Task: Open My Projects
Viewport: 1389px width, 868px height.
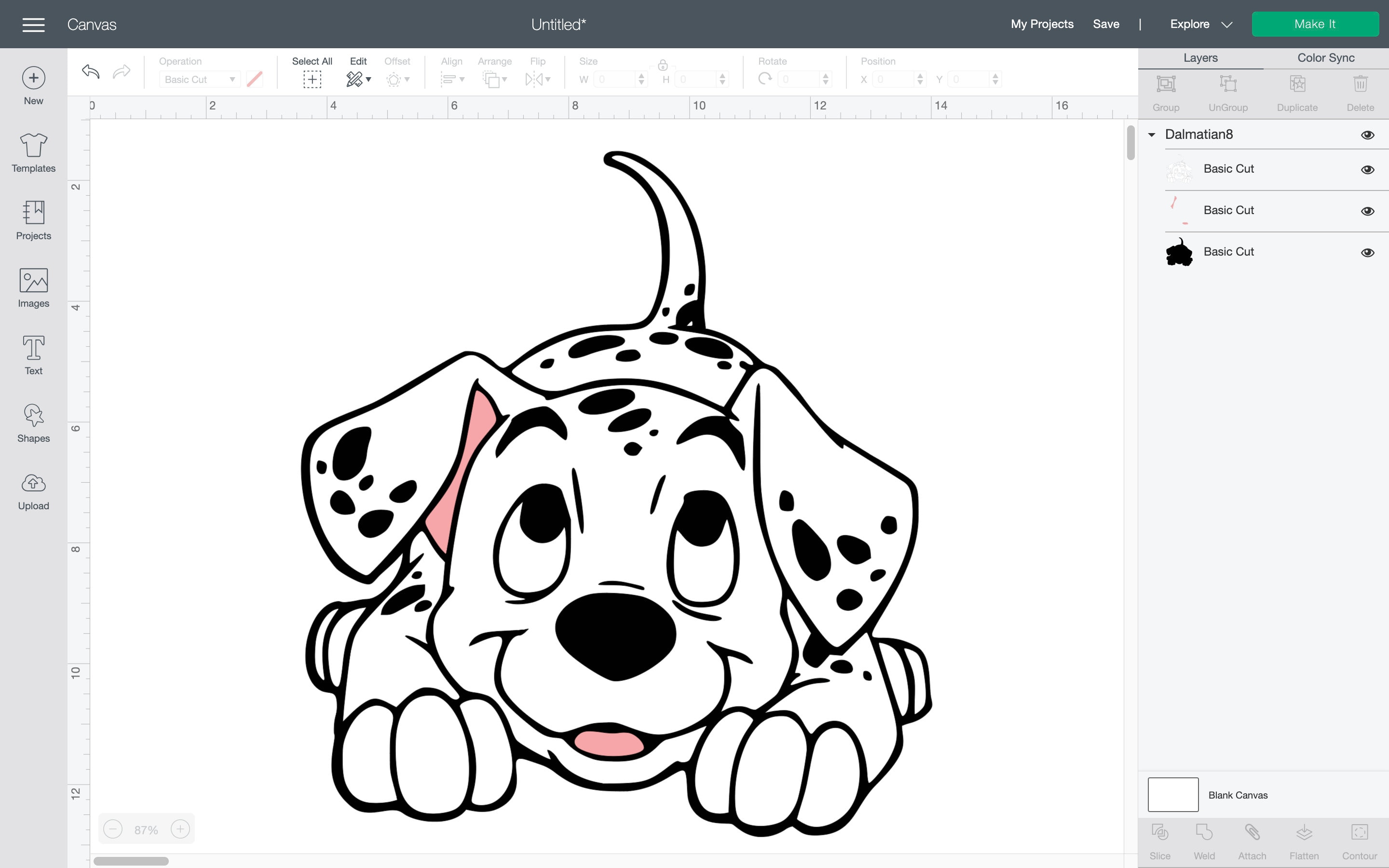Action: pyautogui.click(x=1042, y=24)
